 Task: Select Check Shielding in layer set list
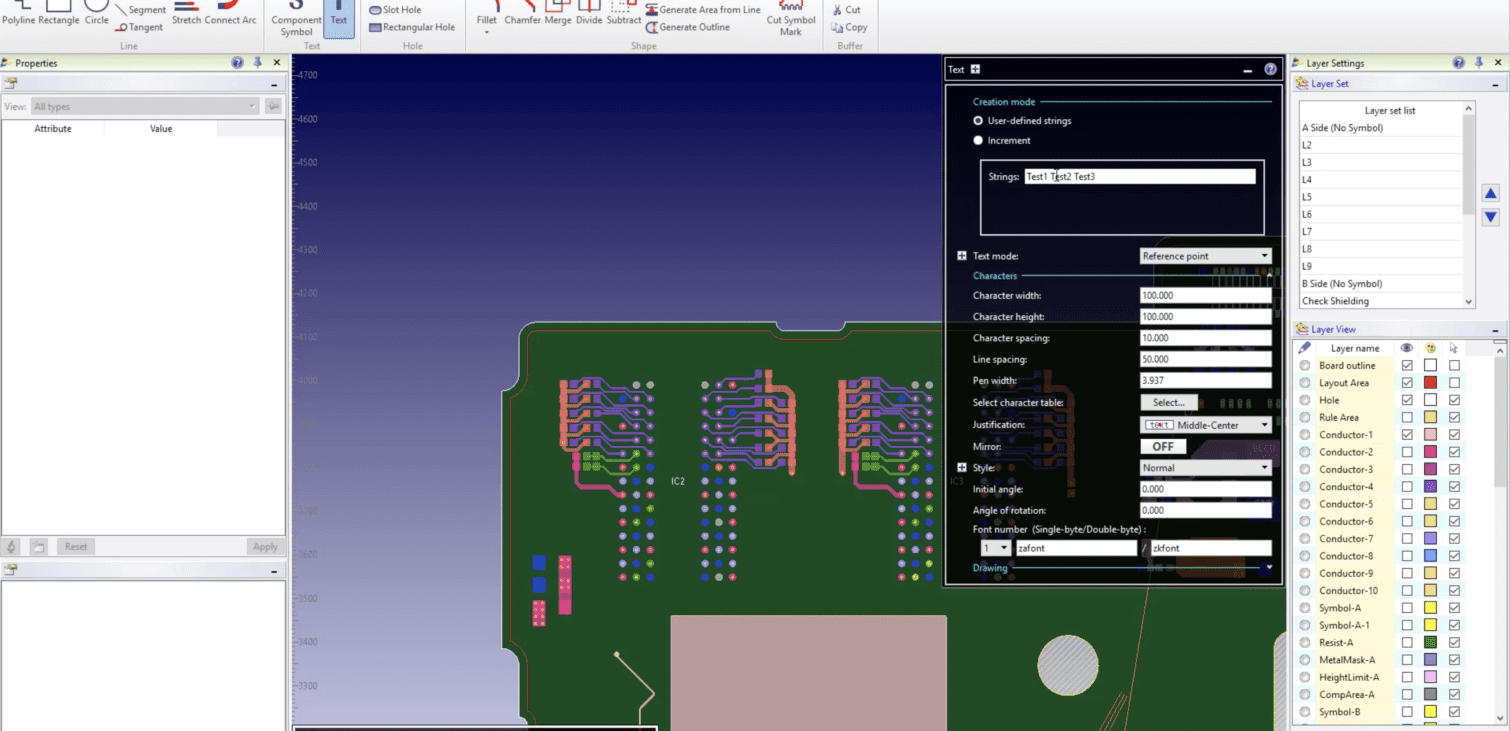tap(1380, 301)
